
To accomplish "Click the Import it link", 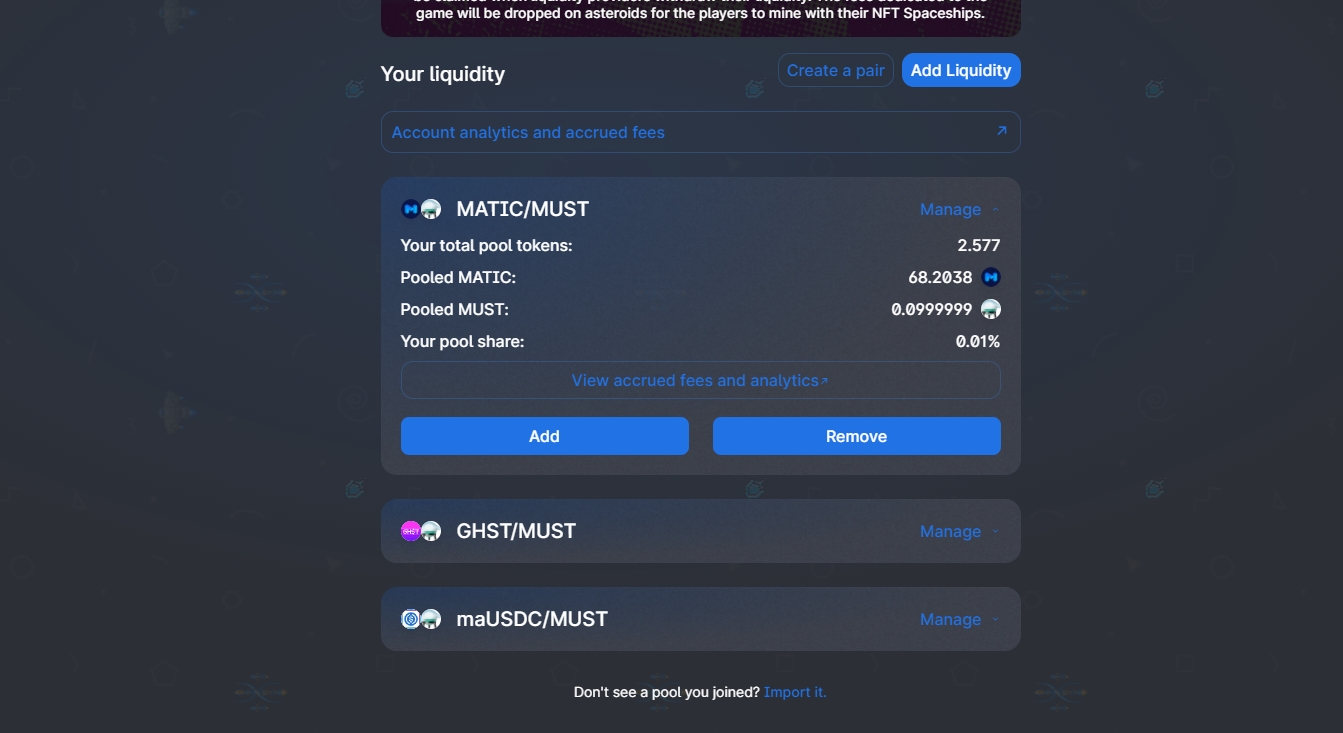I will click(x=795, y=692).
